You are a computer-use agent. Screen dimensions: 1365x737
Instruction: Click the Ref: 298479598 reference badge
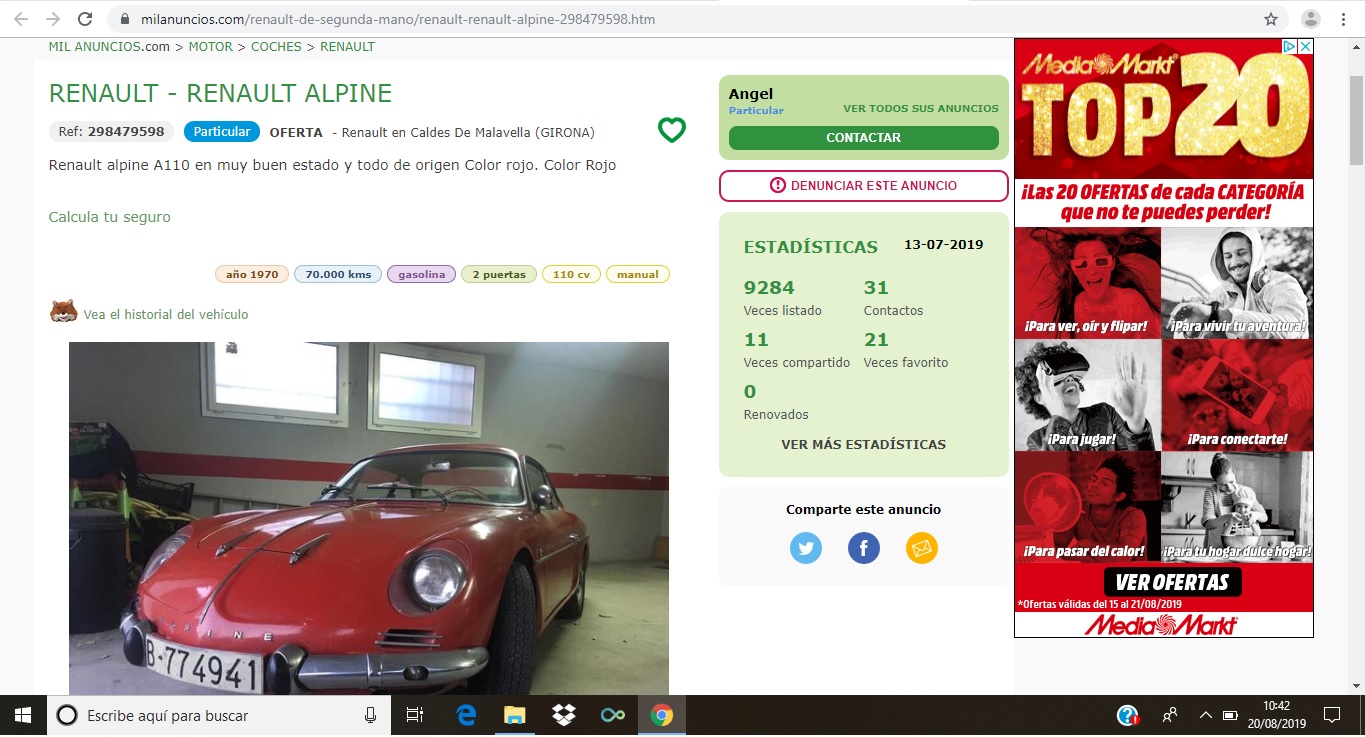point(111,132)
